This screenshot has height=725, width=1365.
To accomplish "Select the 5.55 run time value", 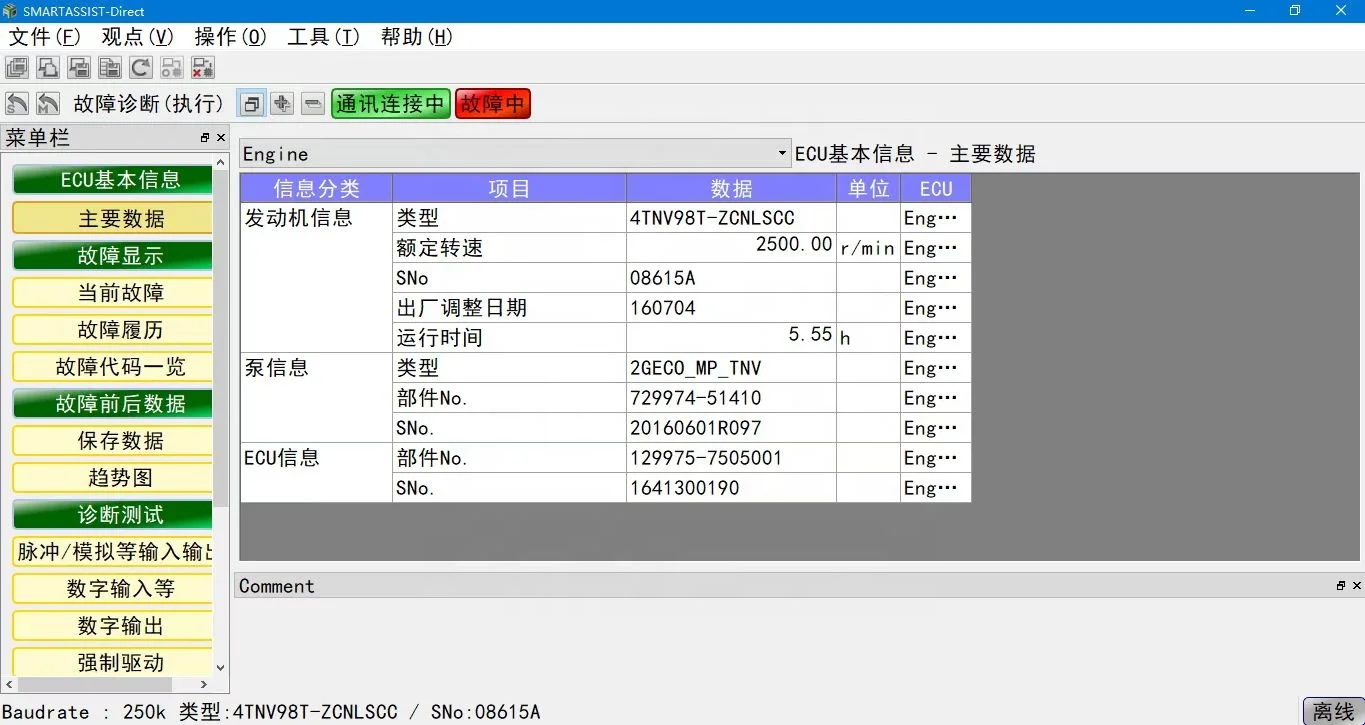I will 732,338.
